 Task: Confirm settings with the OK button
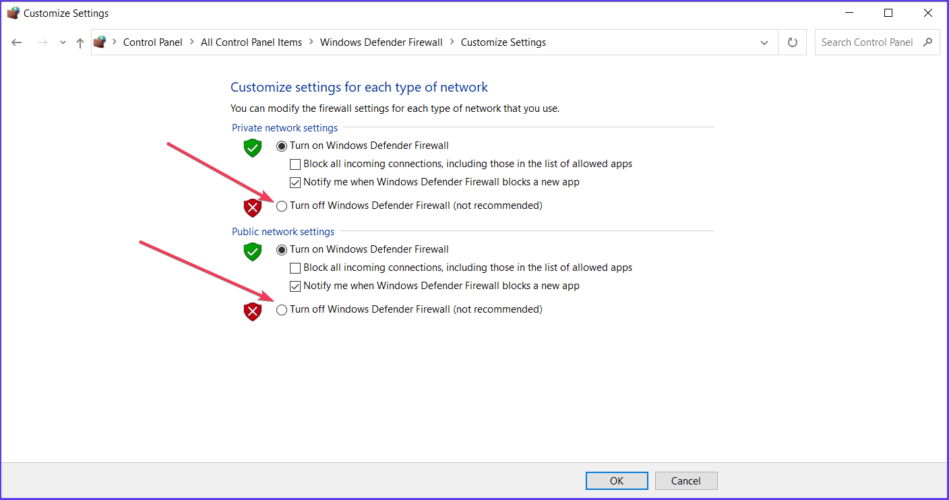[617, 481]
